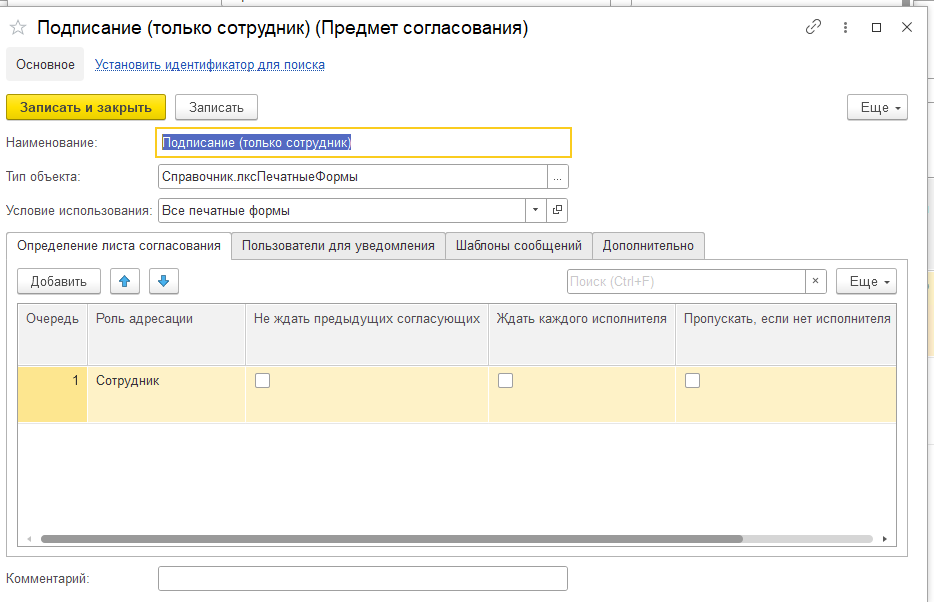Expand the Условие использования dropdown
Image resolution: width=934 pixels, height=602 pixels.
click(536, 210)
